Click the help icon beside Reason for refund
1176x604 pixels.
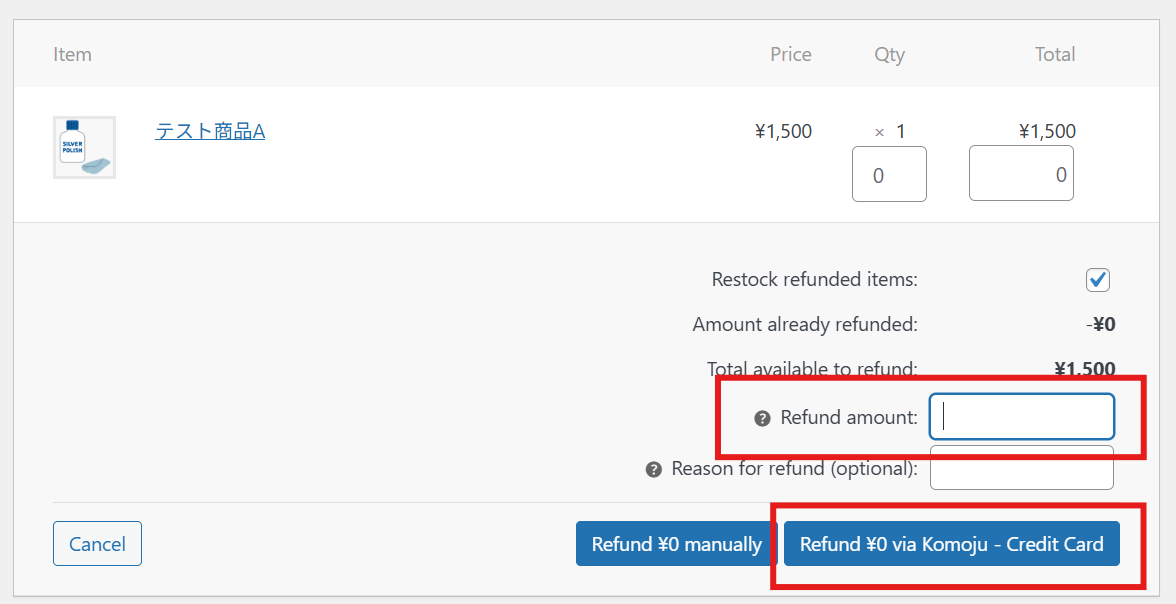(x=654, y=469)
